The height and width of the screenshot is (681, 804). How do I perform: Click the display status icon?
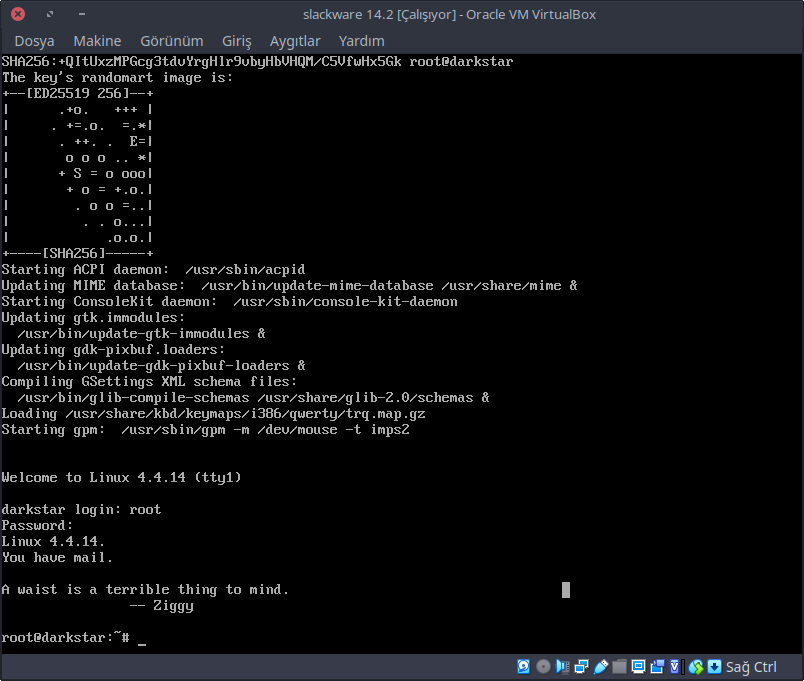coord(638,667)
